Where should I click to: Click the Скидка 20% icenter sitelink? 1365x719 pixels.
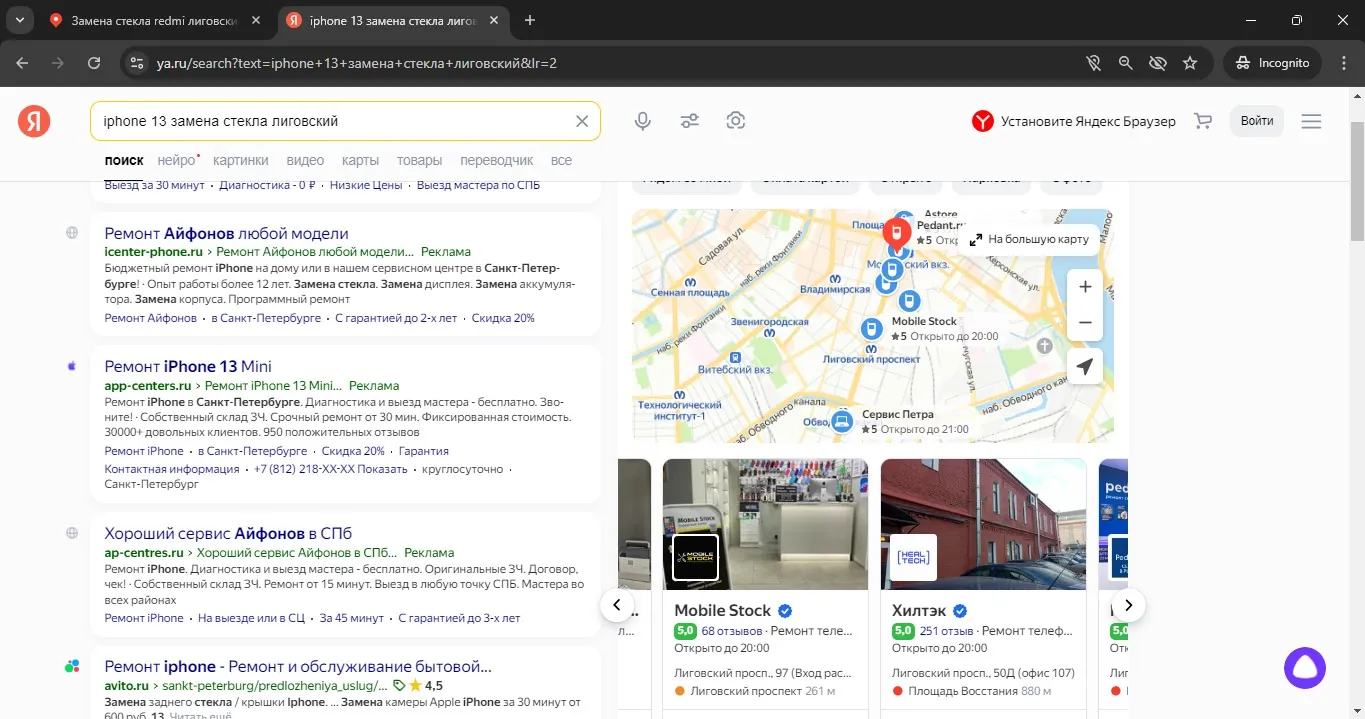(x=503, y=318)
